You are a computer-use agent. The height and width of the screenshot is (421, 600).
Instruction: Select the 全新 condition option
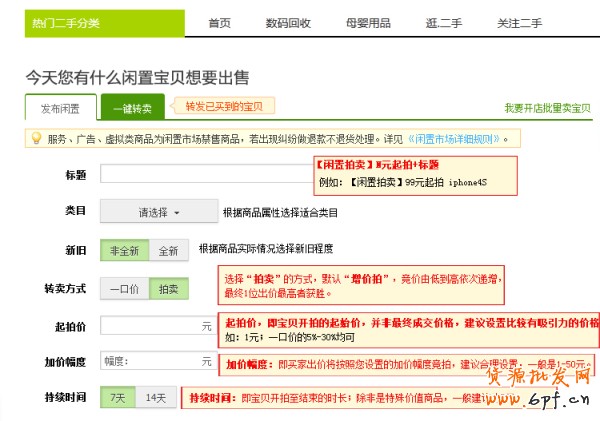pyautogui.click(x=168, y=250)
